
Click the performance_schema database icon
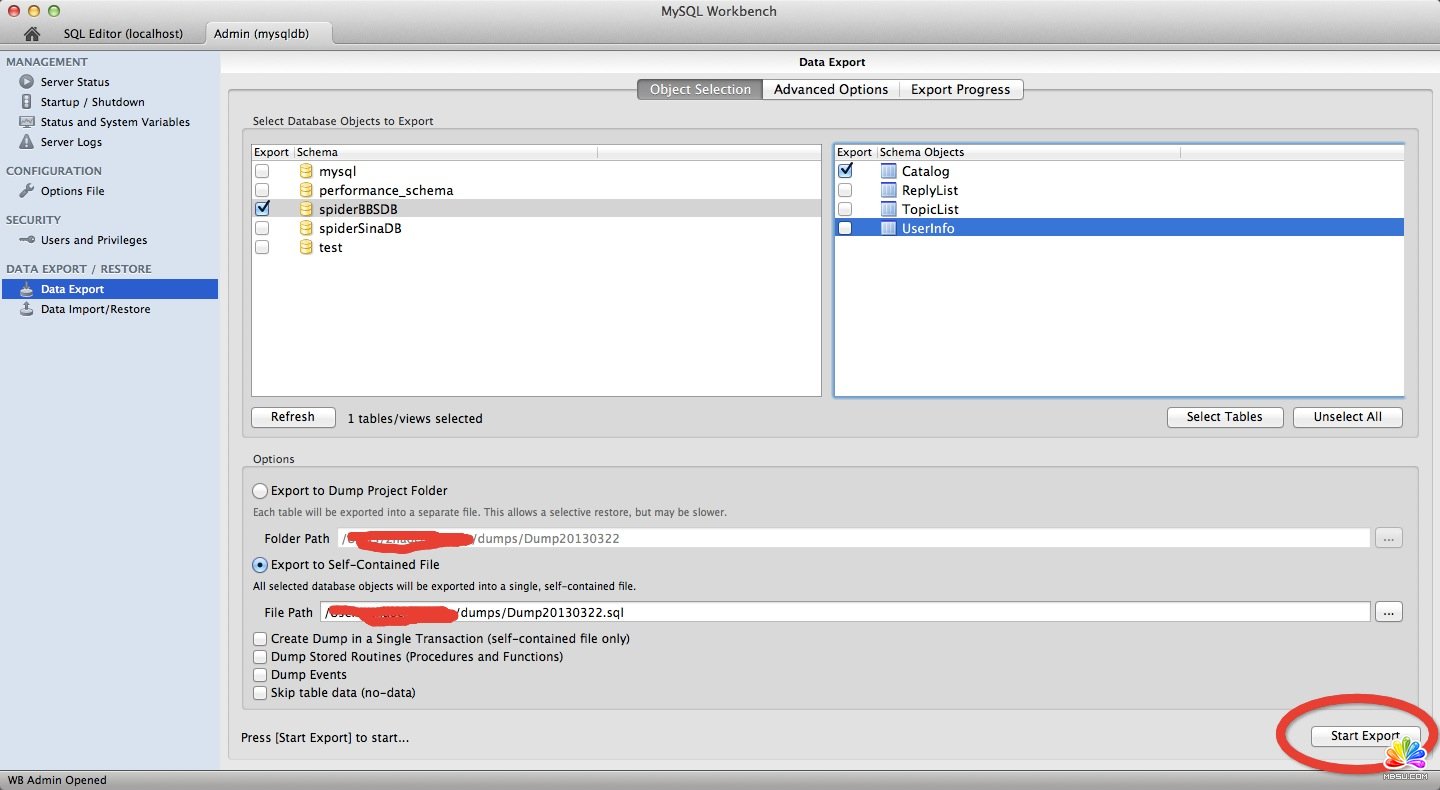point(306,190)
